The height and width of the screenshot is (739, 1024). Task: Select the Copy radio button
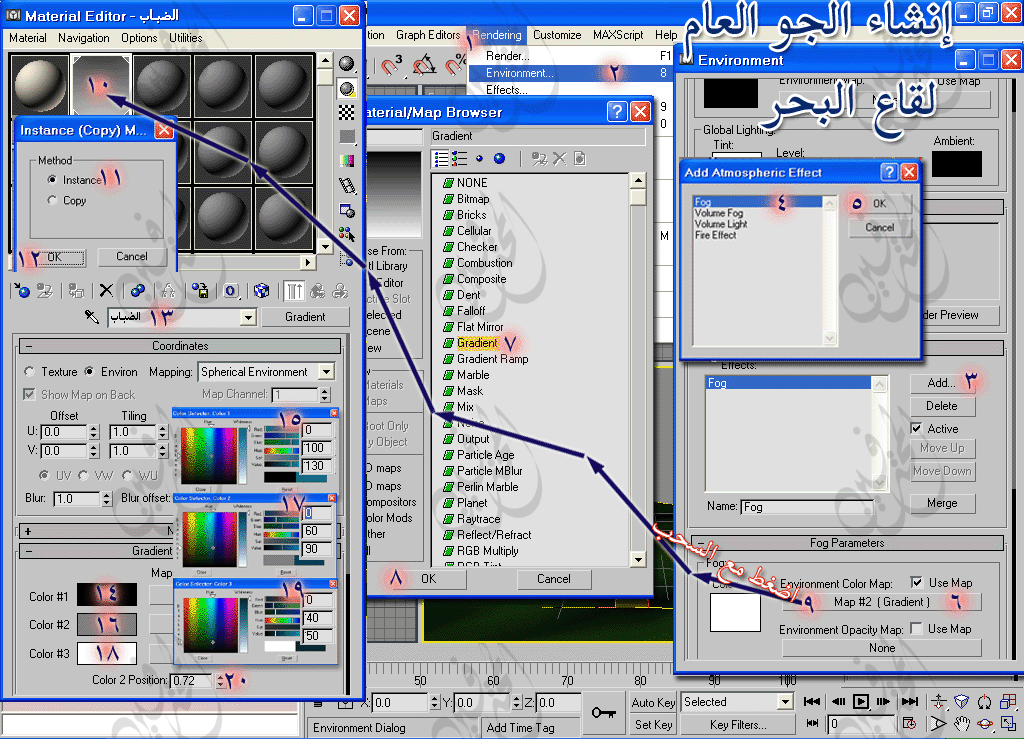pyautogui.click(x=52, y=200)
